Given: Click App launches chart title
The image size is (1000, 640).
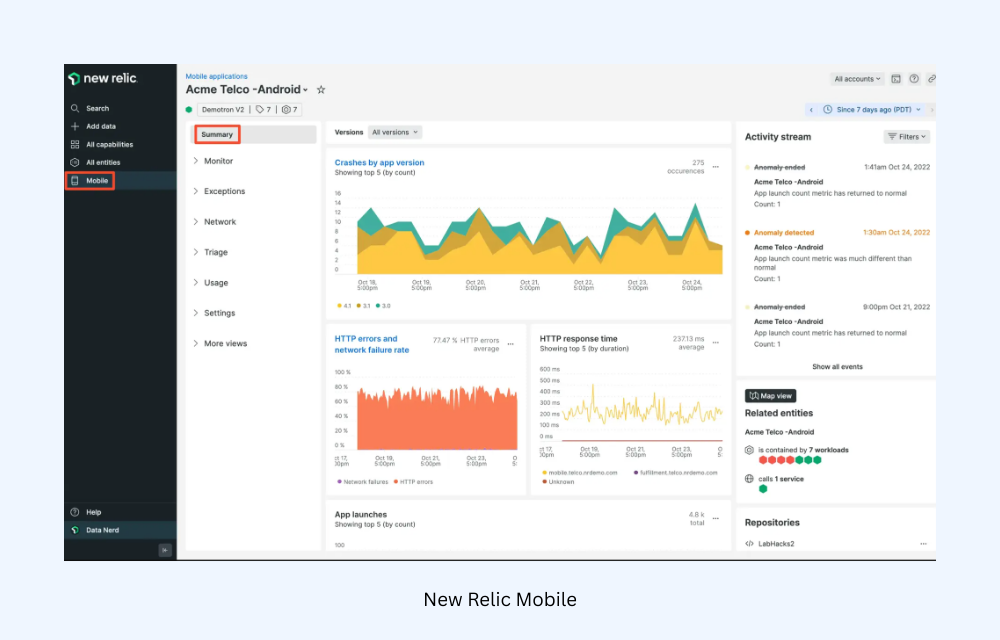Looking at the screenshot, I should [361, 514].
